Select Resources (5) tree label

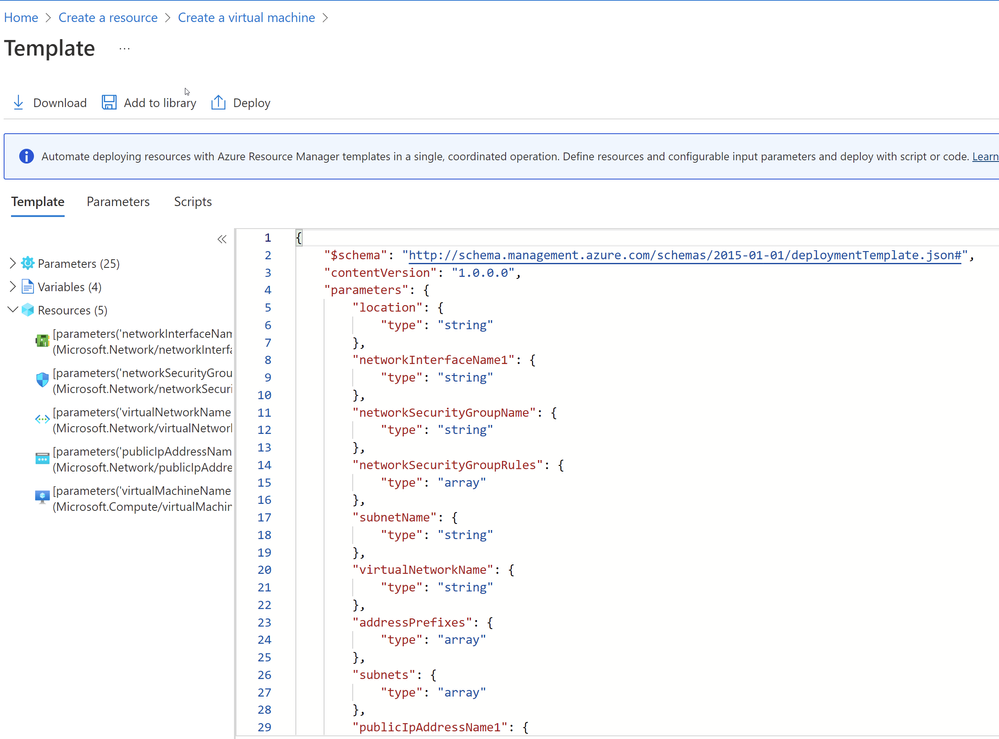[73, 310]
